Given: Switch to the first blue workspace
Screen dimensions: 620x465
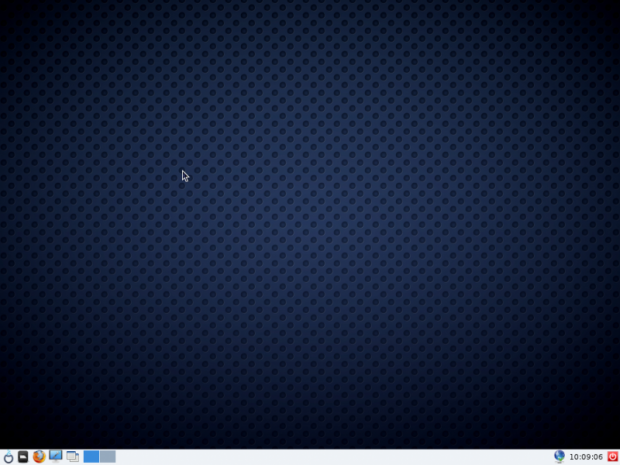Looking at the screenshot, I should 91,457.
